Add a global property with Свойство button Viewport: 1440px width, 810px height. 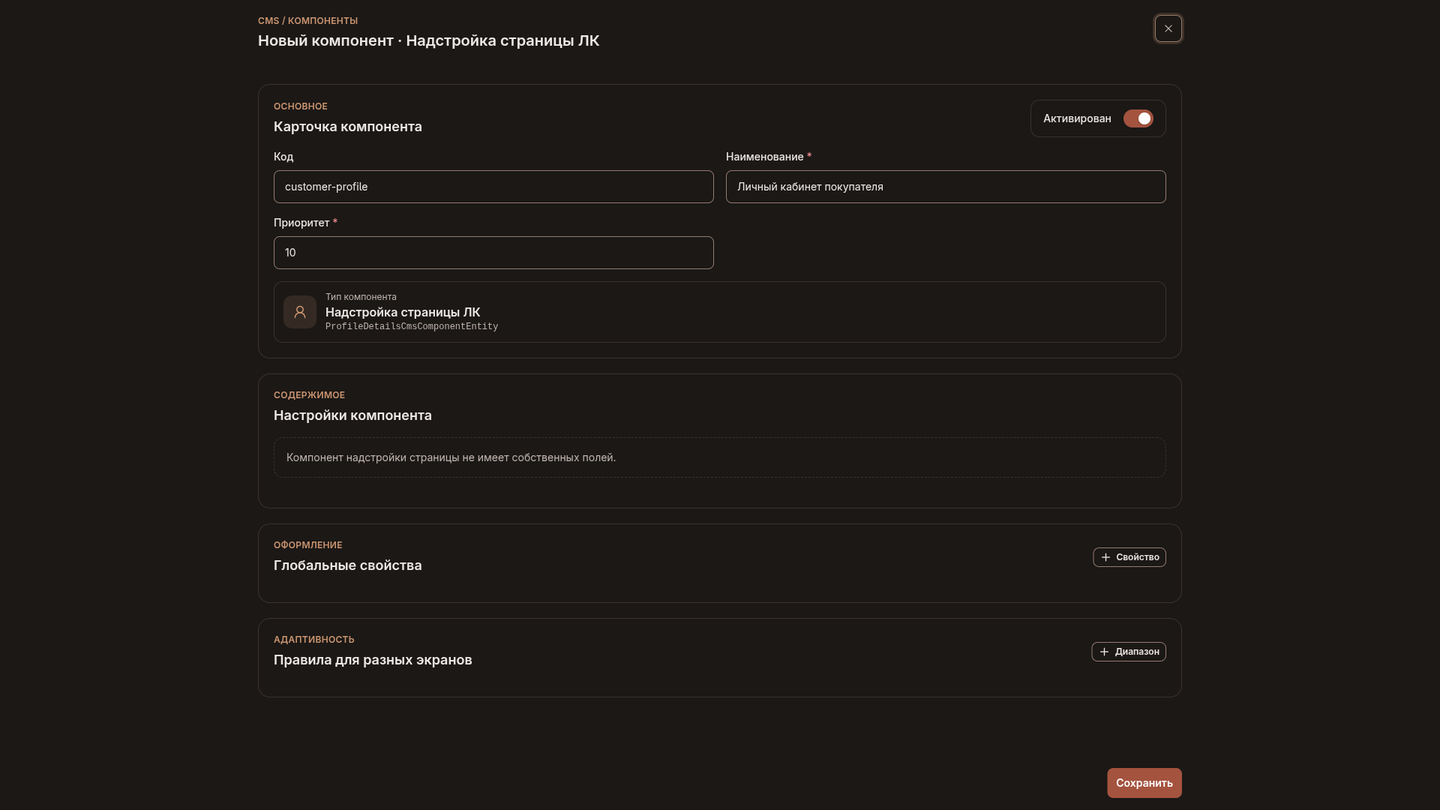tap(1129, 557)
